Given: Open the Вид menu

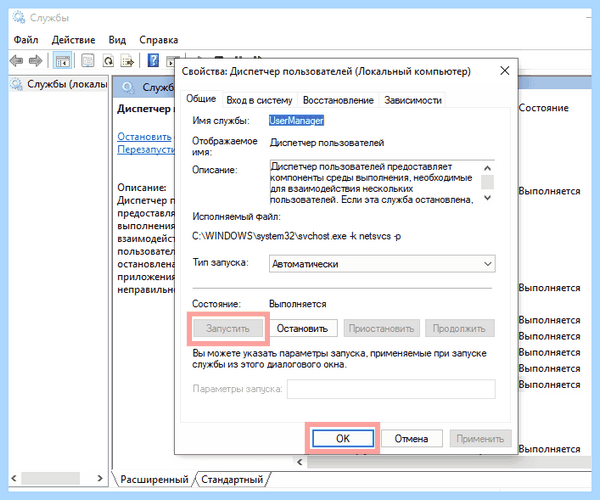Looking at the screenshot, I should [117, 40].
